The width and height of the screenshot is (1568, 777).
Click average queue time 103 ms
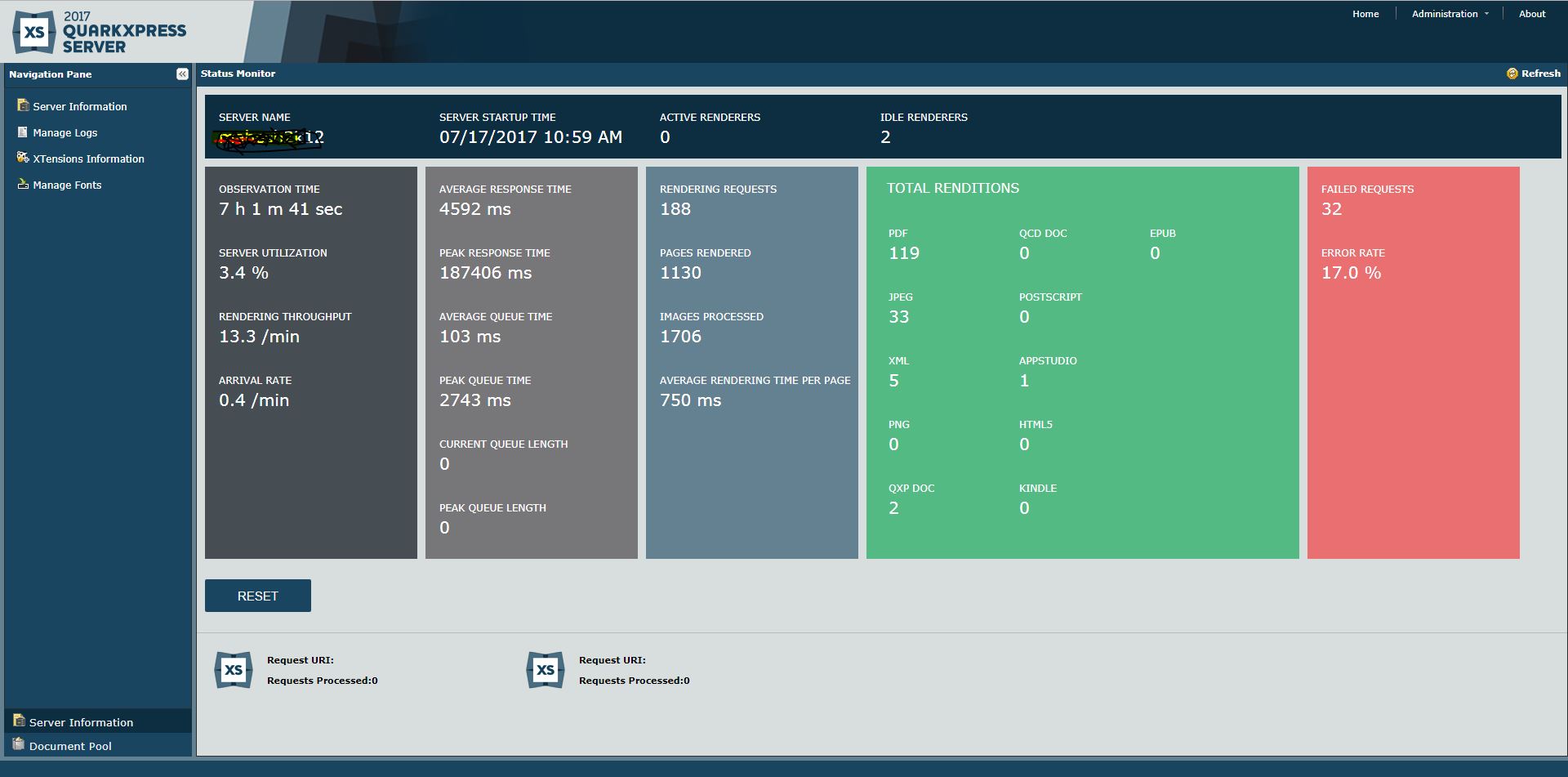click(x=470, y=337)
